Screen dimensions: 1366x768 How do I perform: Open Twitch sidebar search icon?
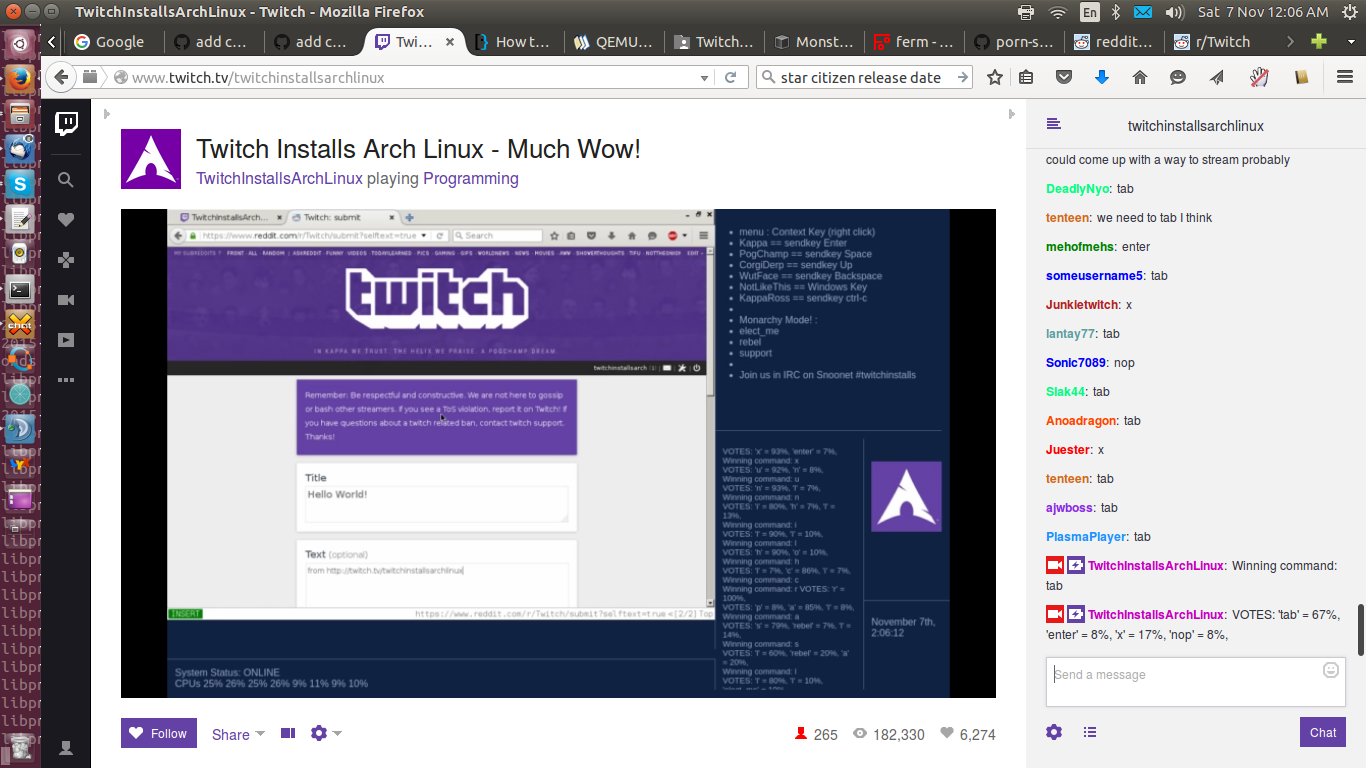tap(66, 180)
